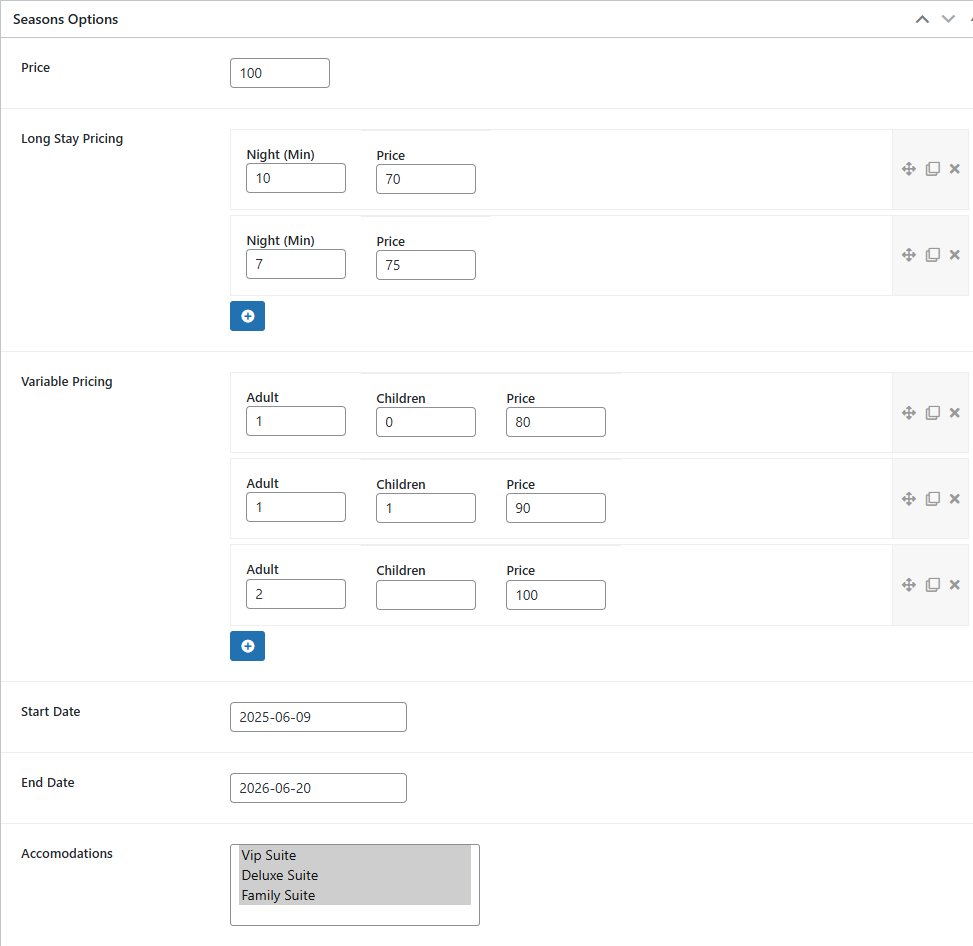Add a new long stay pricing row
The image size is (973, 946).
tap(248, 316)
